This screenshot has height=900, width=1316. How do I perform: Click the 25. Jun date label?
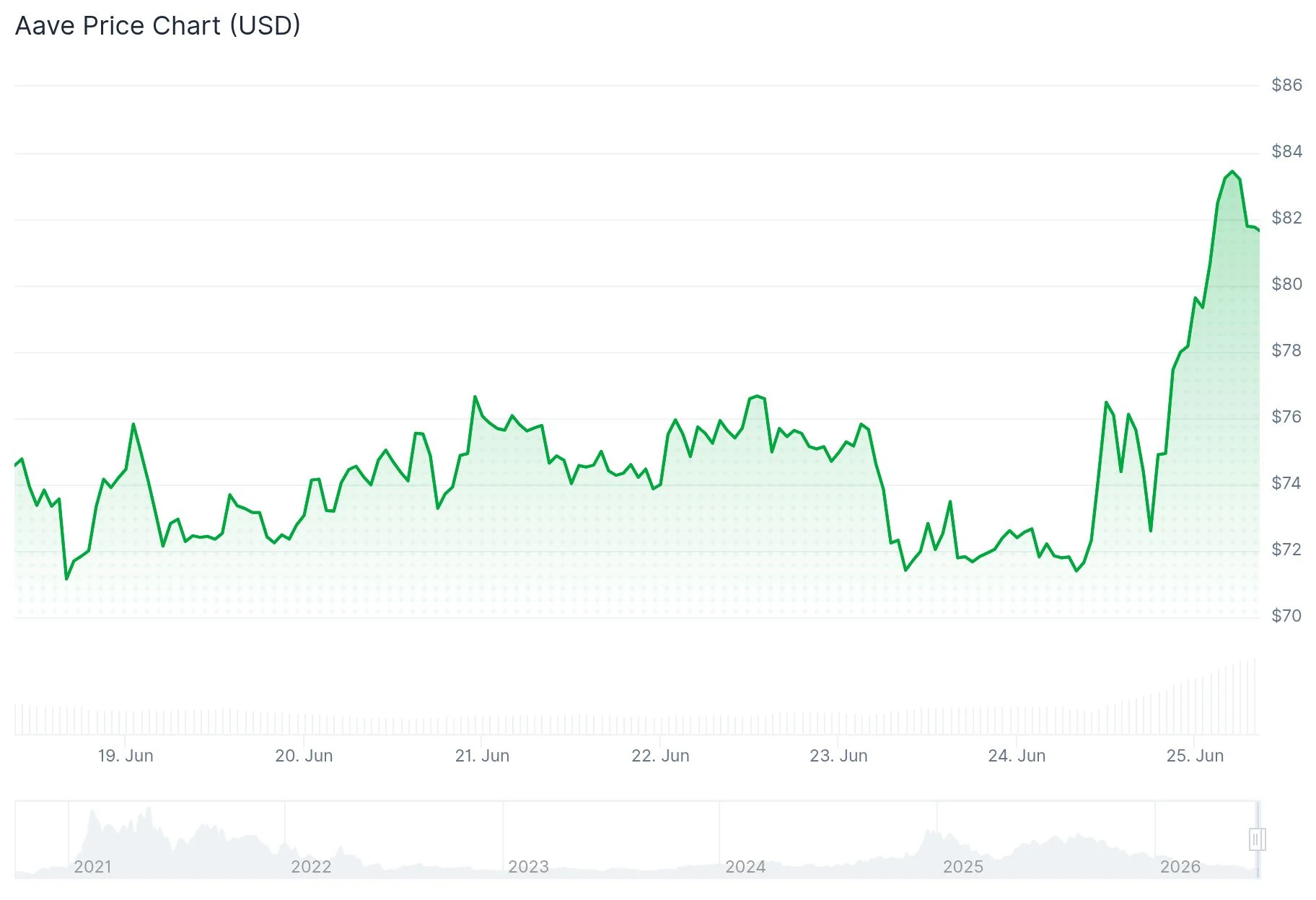pos(1195,756)
